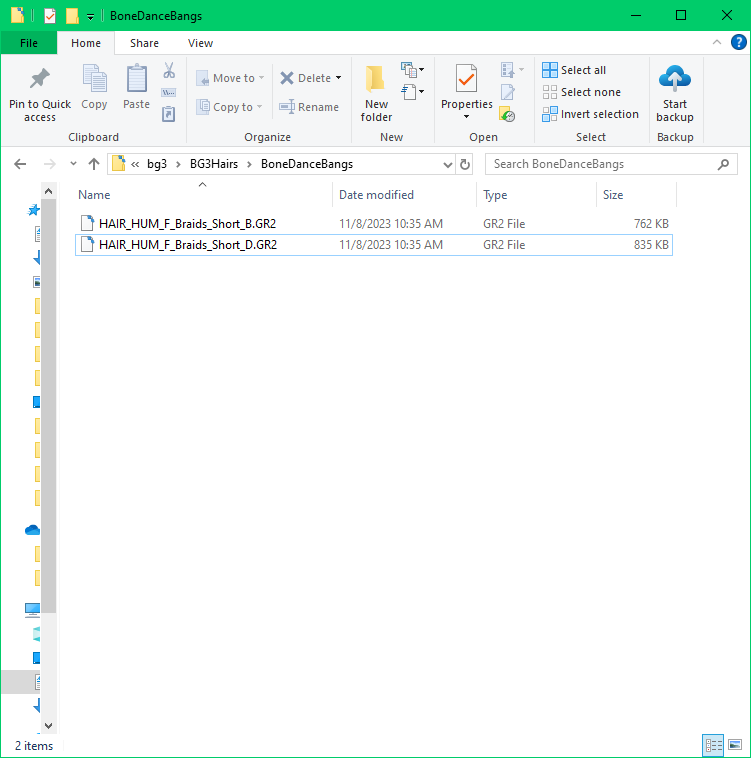
Task: Click the Rename button
Action: point(309,107)
